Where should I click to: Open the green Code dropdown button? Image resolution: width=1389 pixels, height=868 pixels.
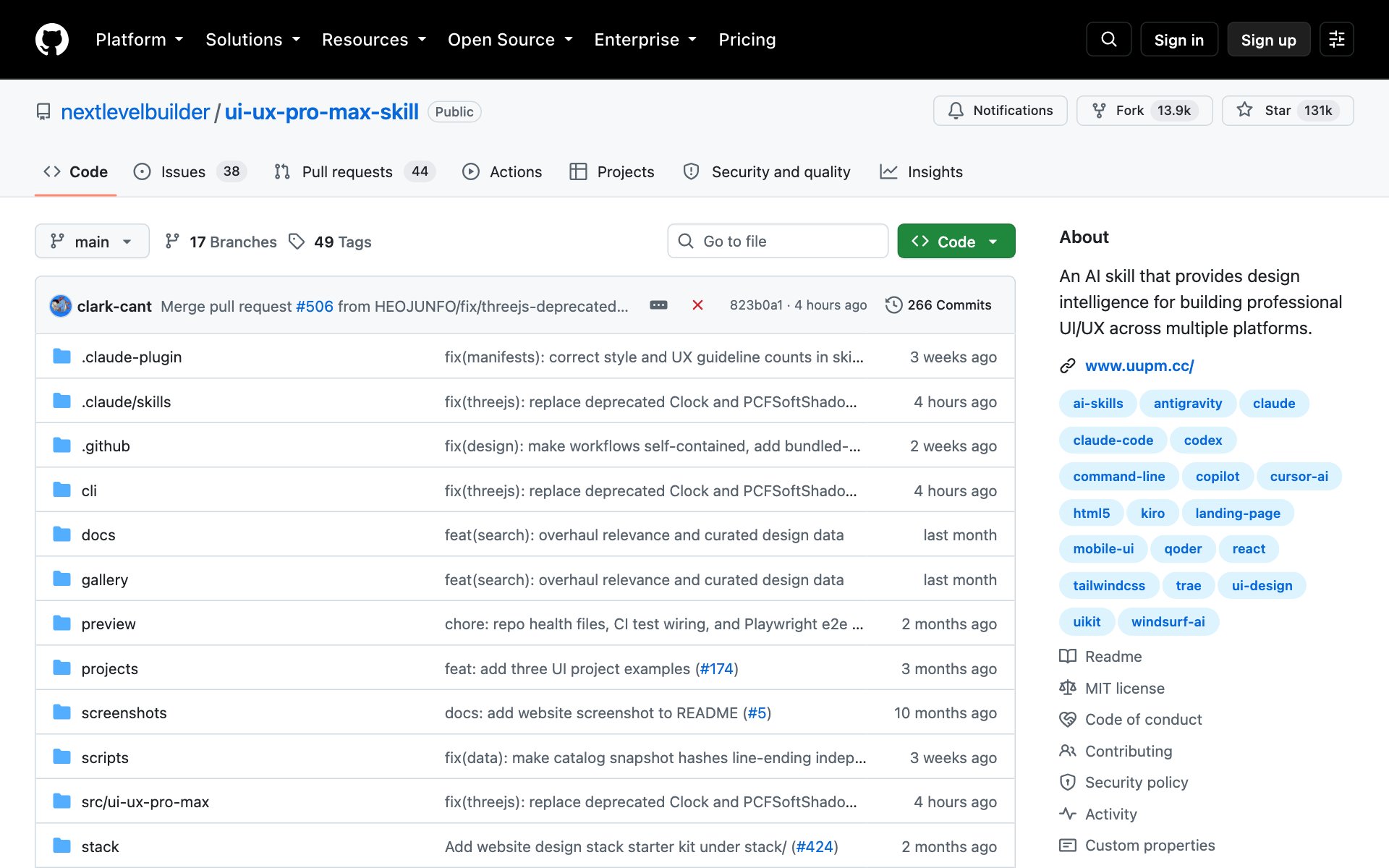(956, 241)
